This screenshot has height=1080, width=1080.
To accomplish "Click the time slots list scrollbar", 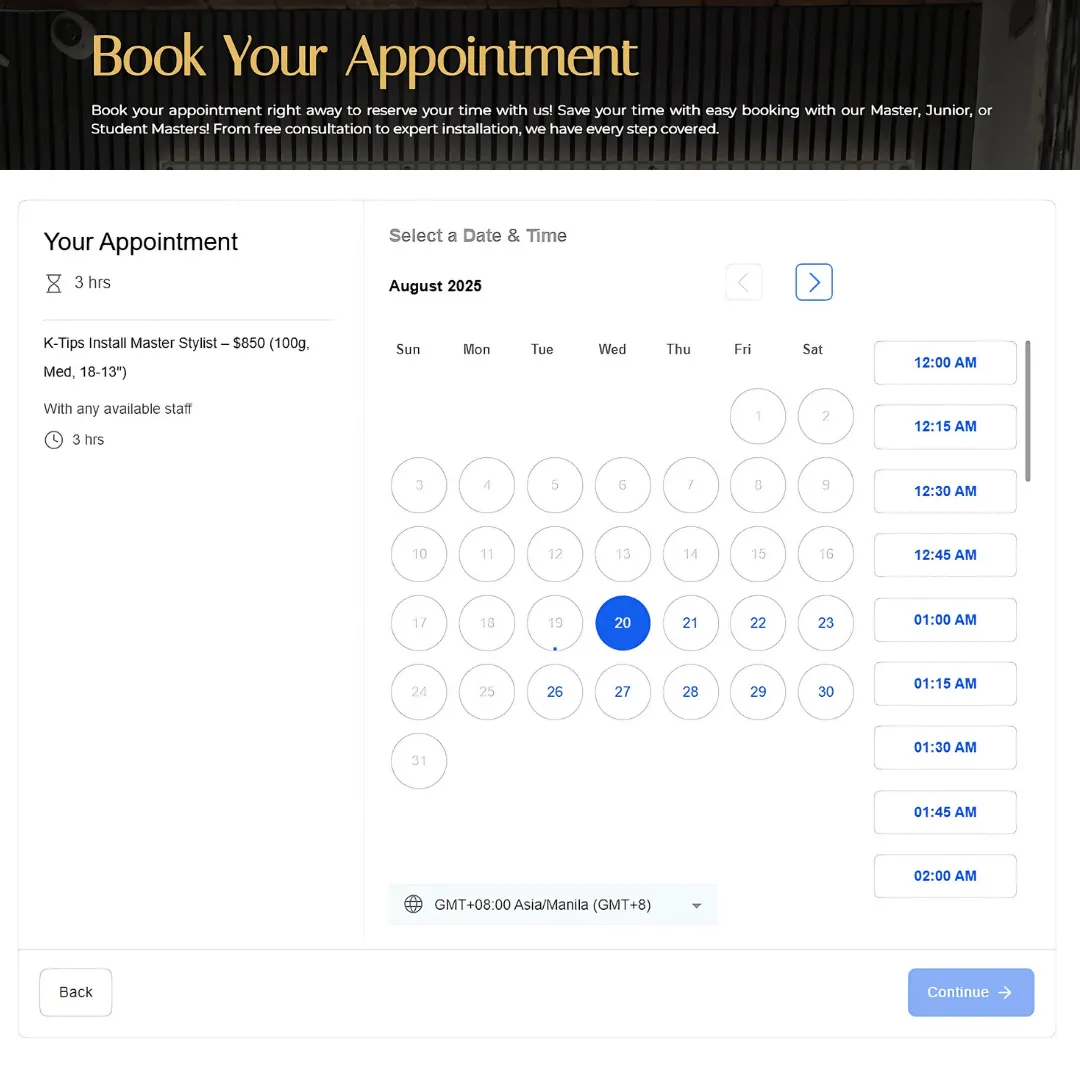I will (x=1027, y=411).
